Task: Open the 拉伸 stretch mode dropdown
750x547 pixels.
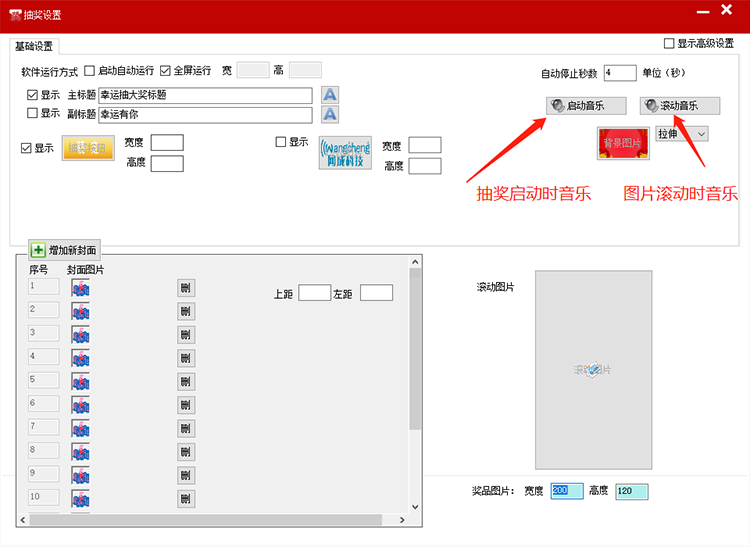Action: pos(682,134)
